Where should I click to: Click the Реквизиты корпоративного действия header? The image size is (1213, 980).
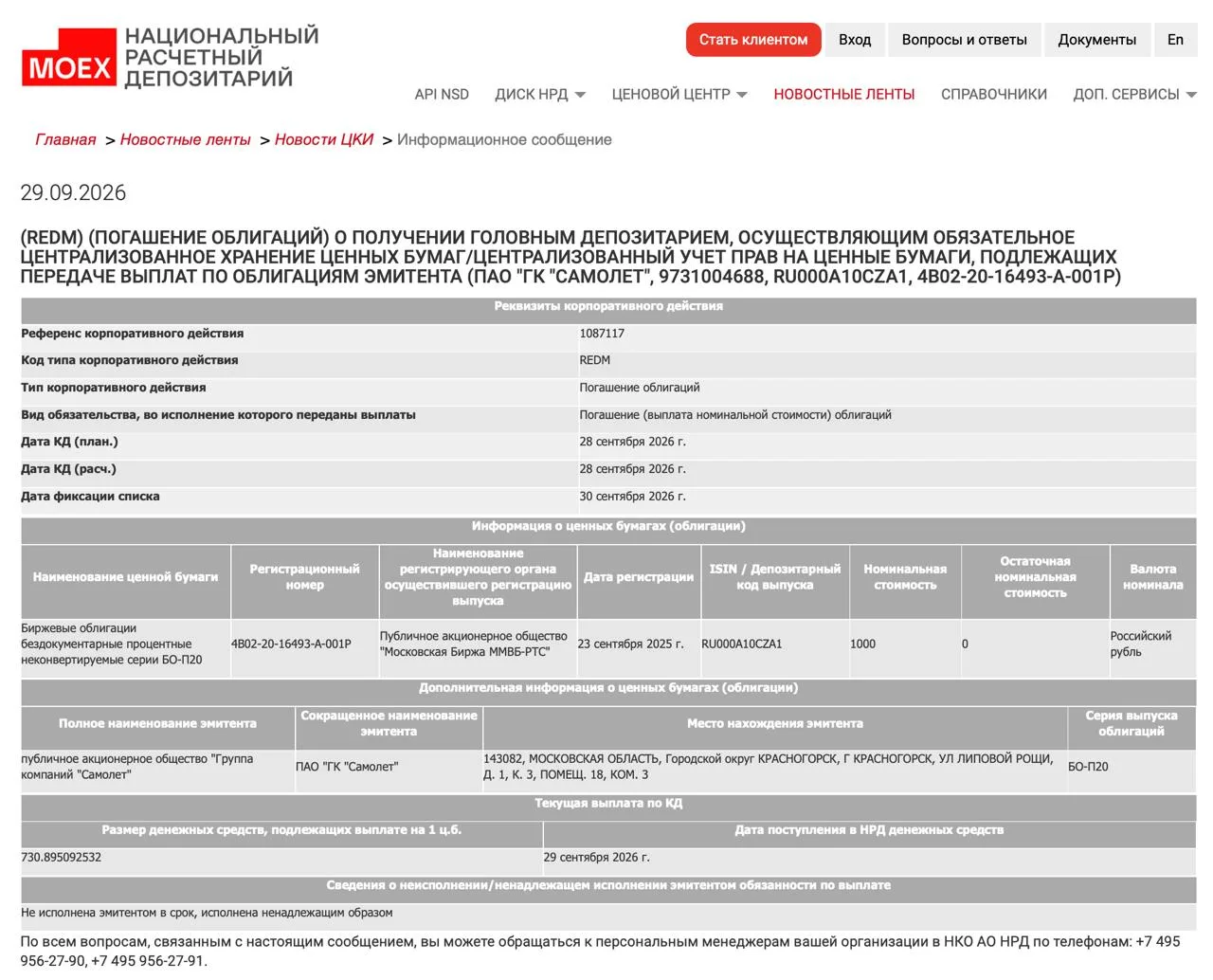608,306
